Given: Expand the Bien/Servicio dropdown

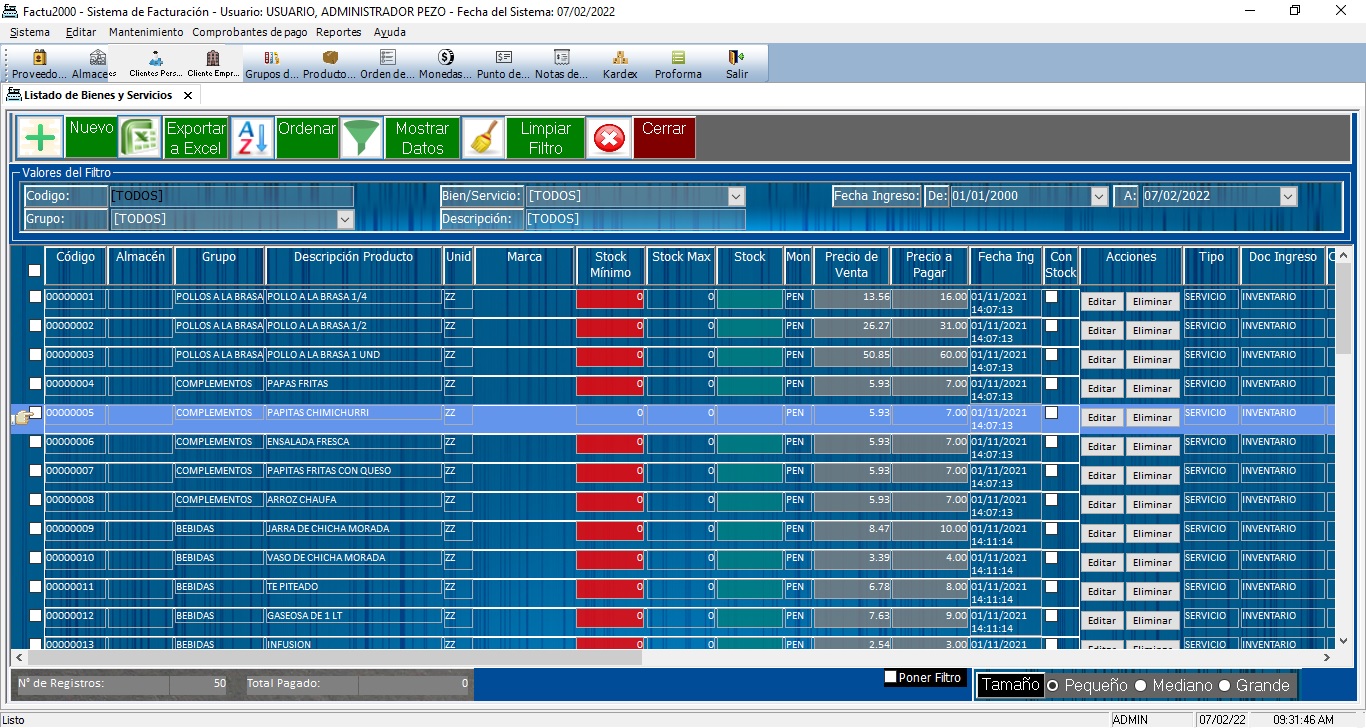Looking at the screenshot, I should 737,196.
